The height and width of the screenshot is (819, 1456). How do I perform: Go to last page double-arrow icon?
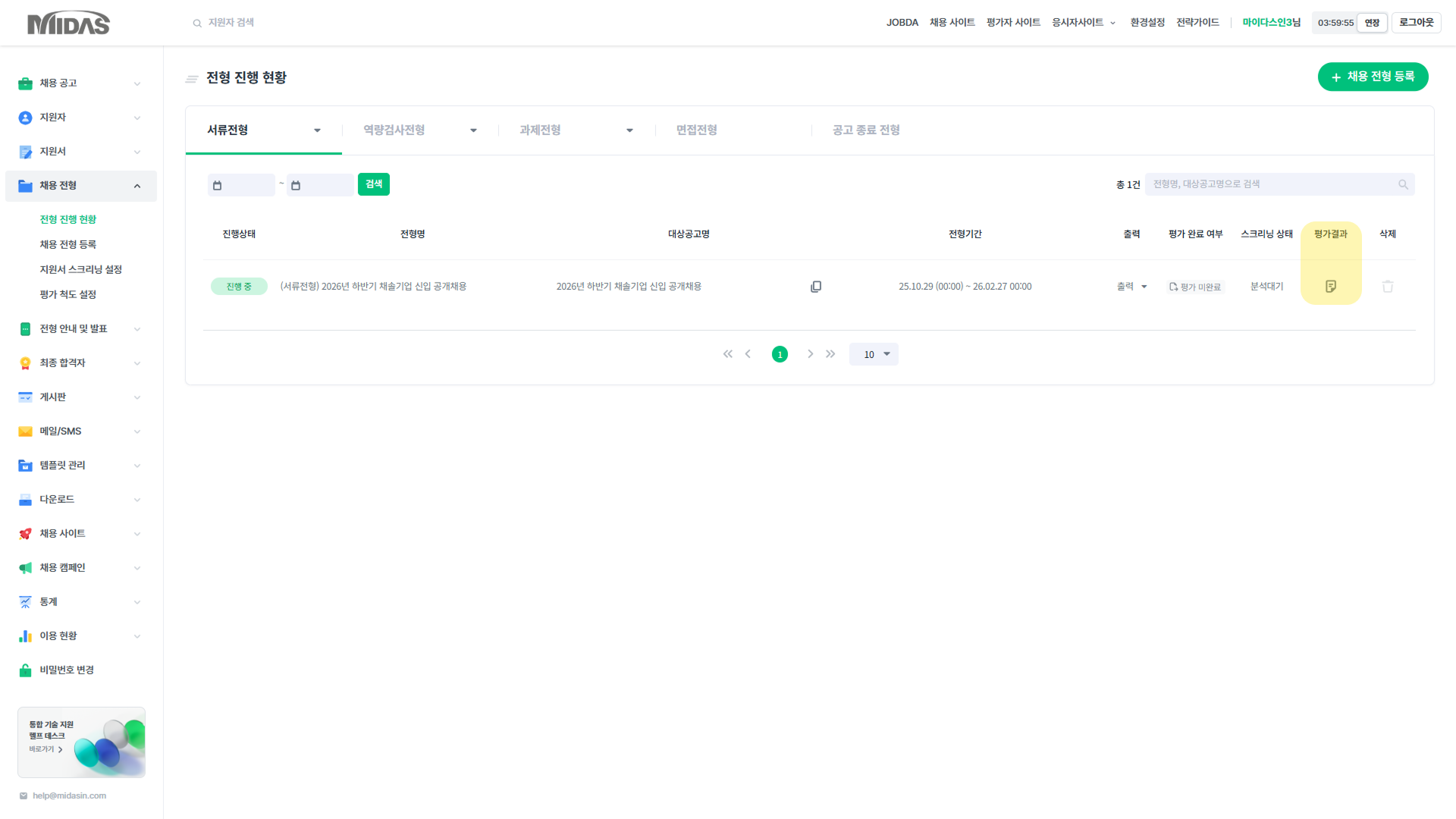[x=830, y=354]
